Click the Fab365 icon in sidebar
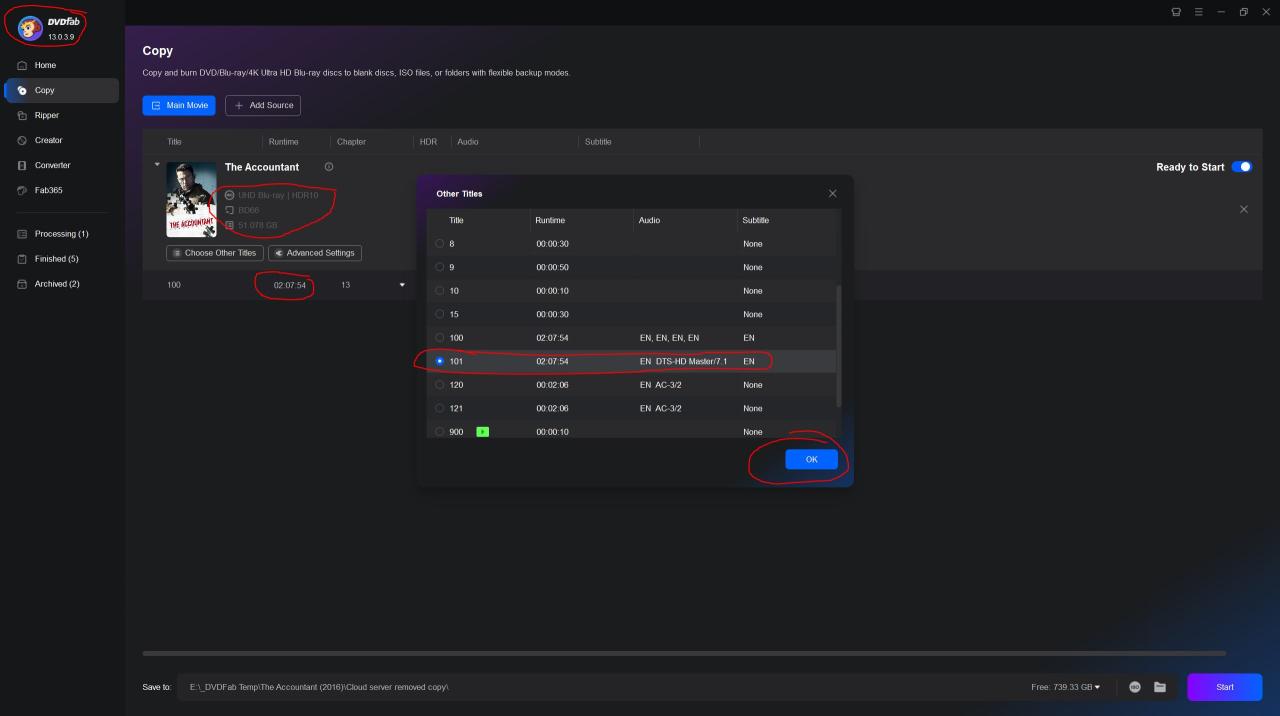The image size is (1280, 716). (x=22, y=190)
